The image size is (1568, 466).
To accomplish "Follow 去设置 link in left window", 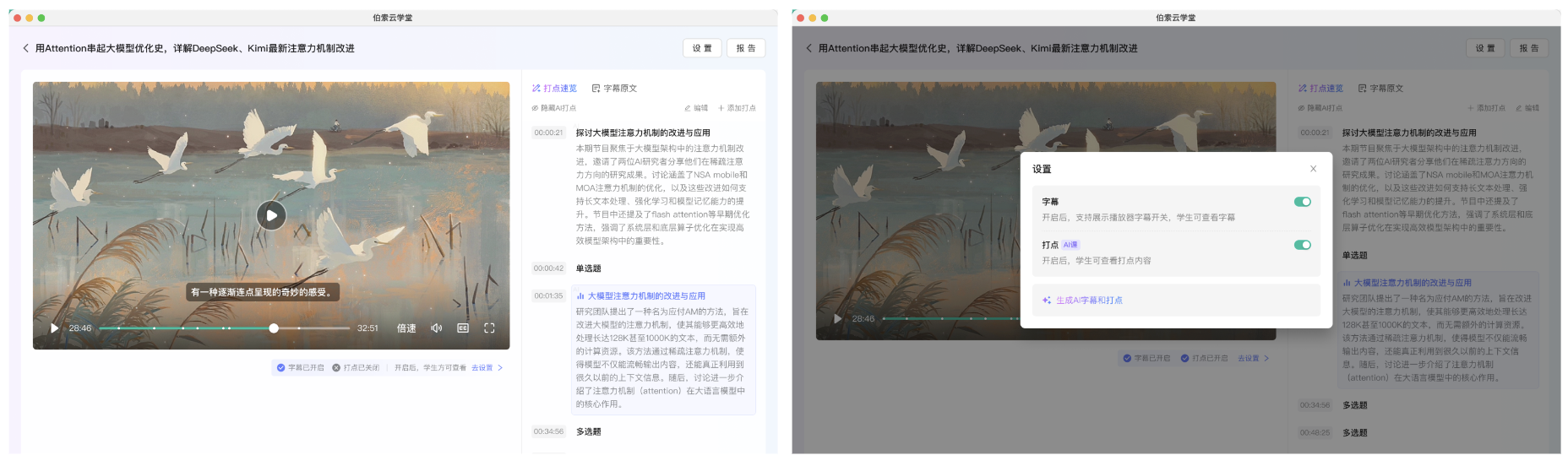I will point(487,368).
